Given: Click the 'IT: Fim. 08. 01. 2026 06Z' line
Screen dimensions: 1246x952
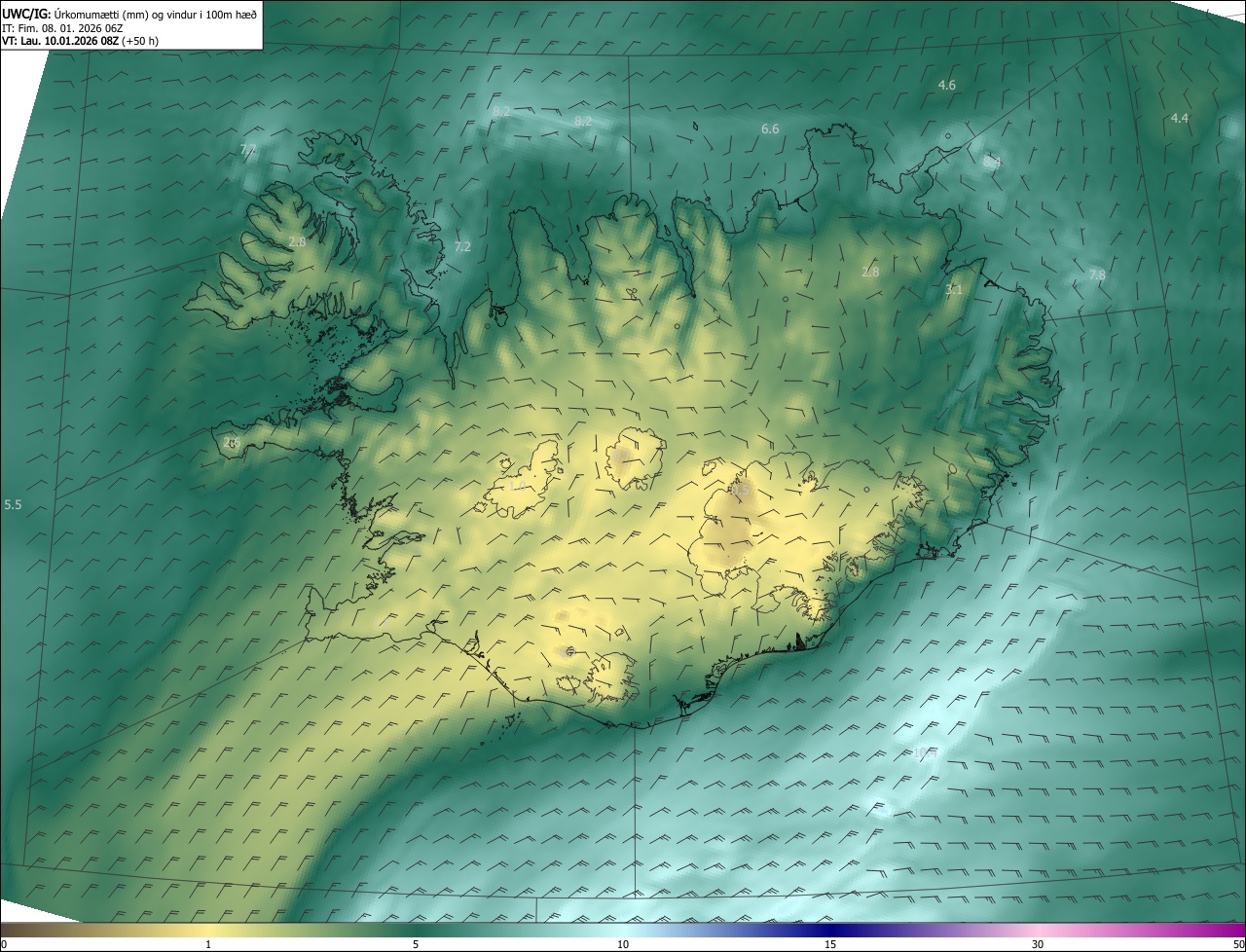Looking at the screenshot, I should point(62,28).
